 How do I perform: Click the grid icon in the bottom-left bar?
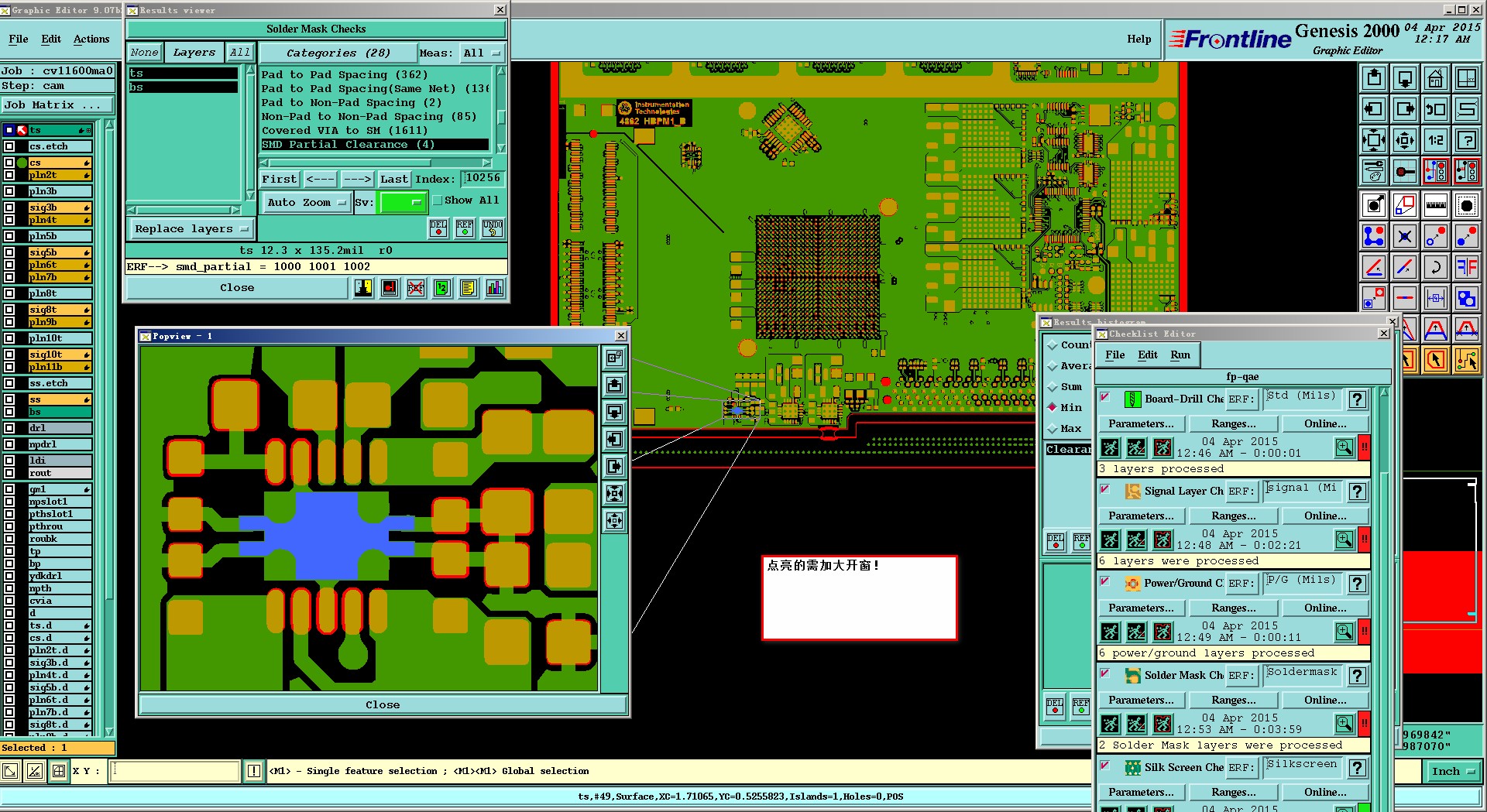(x=59, y=771)
